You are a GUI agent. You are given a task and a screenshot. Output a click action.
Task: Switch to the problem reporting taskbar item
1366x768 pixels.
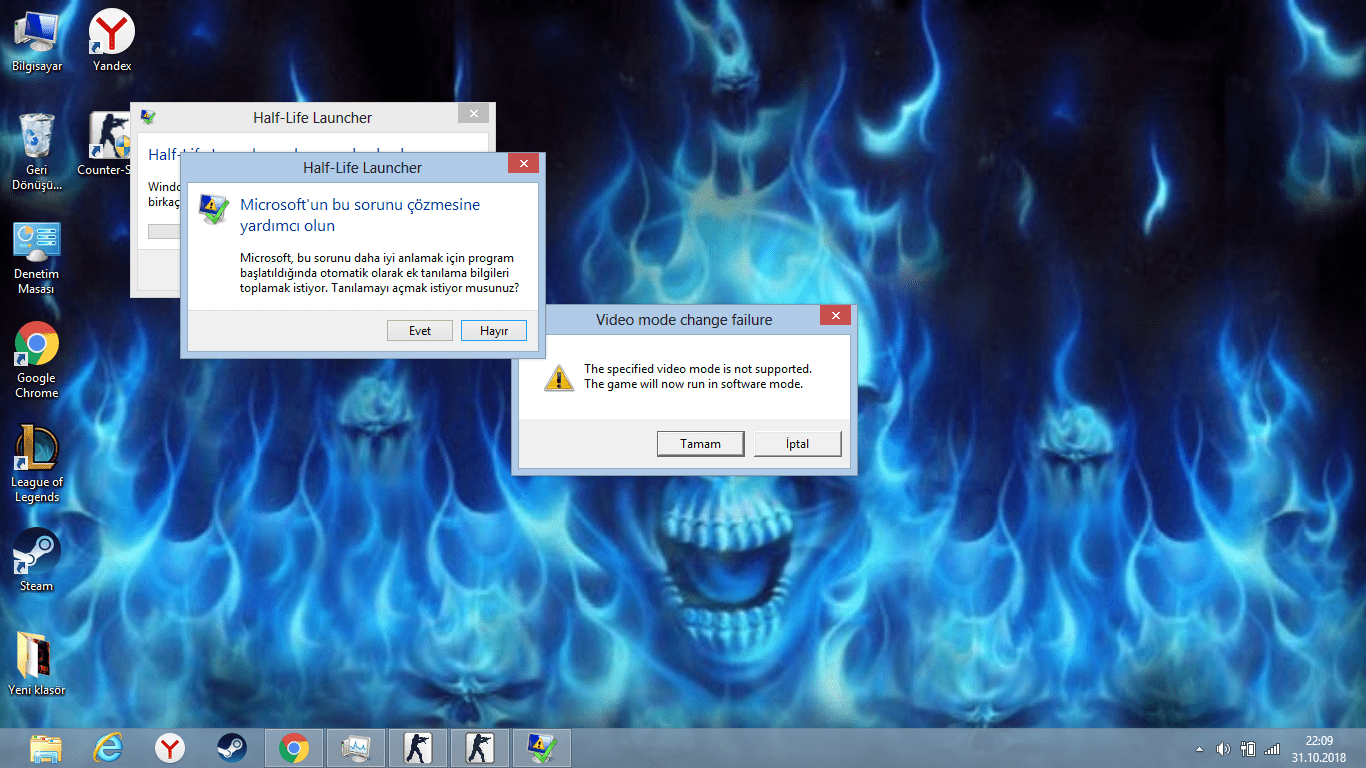(x=542, y=748)
